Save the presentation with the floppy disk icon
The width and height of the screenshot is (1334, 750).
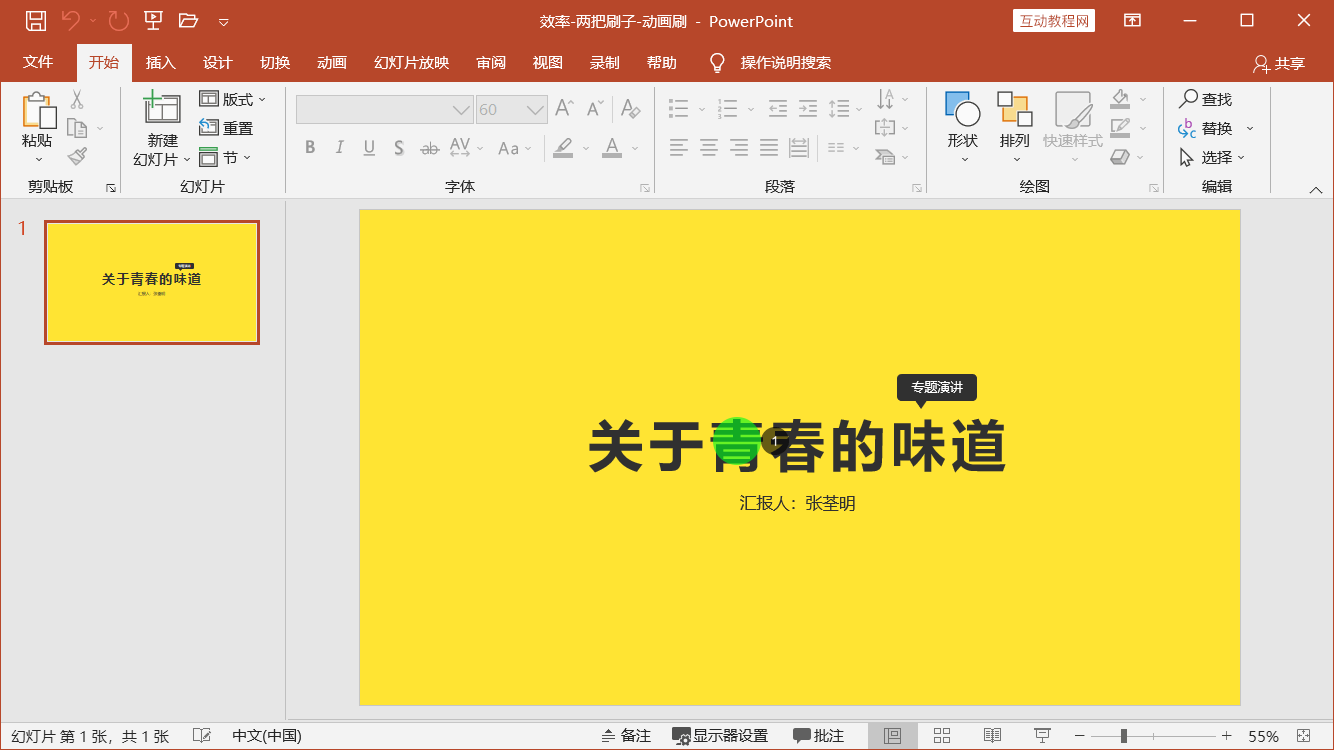click(x=35, y=21)
